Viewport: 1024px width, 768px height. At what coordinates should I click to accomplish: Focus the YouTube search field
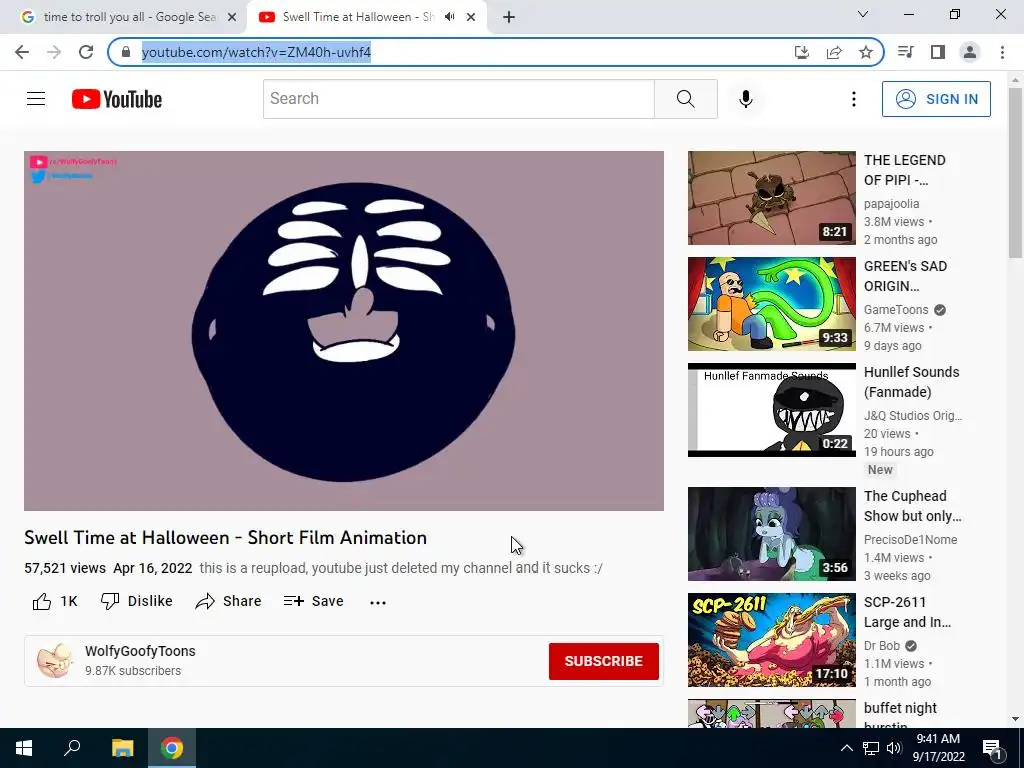(458, 99)
